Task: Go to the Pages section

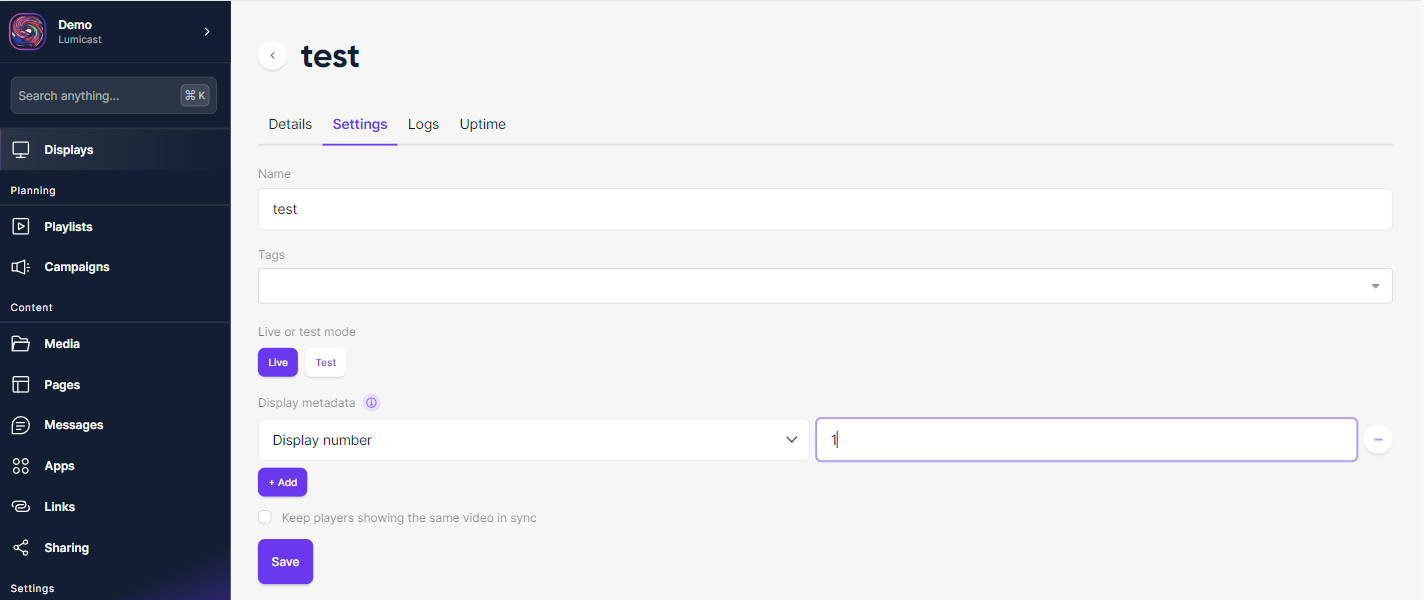Action: pyautogui.click(x=60, y=384)
